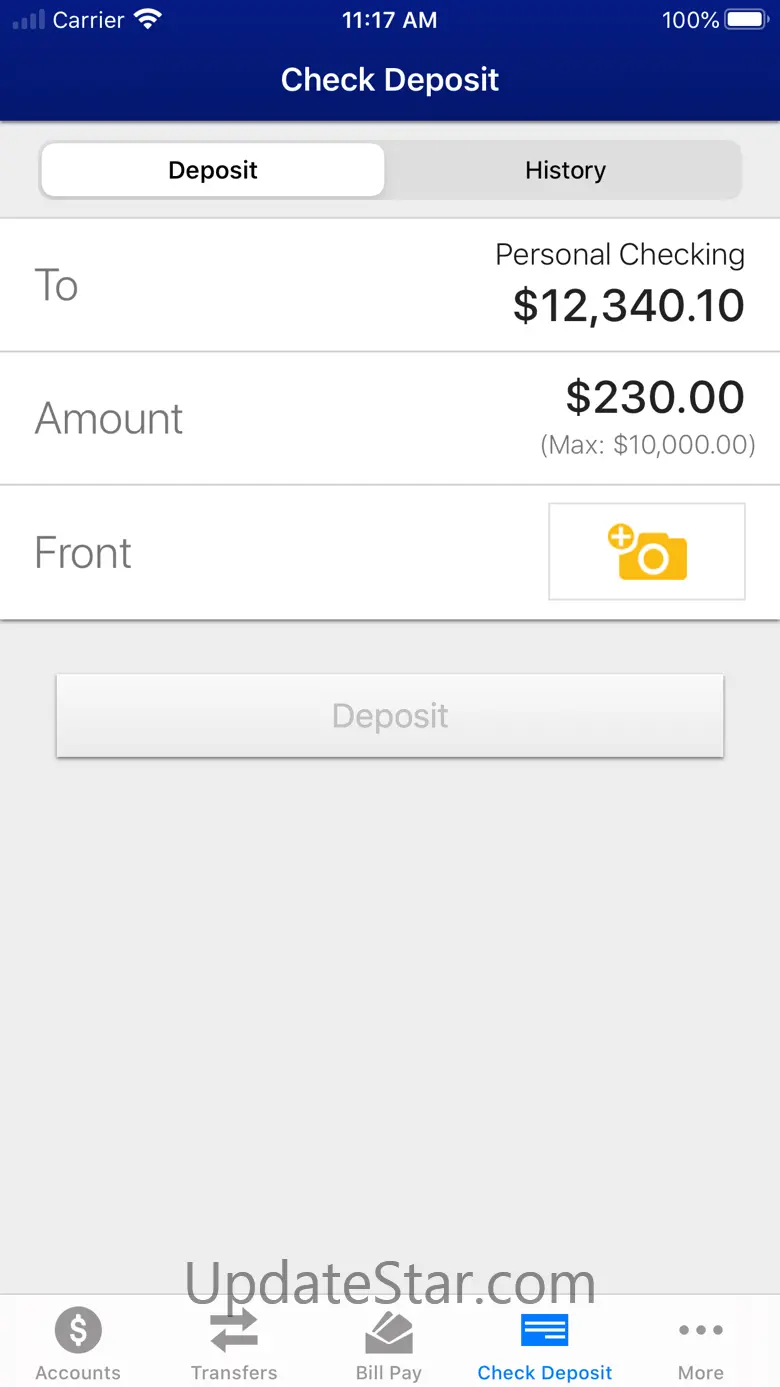The width and height of the screenshot is (780, 1387).
Task: Tap the Front row label
Action: tap(83, 553)
